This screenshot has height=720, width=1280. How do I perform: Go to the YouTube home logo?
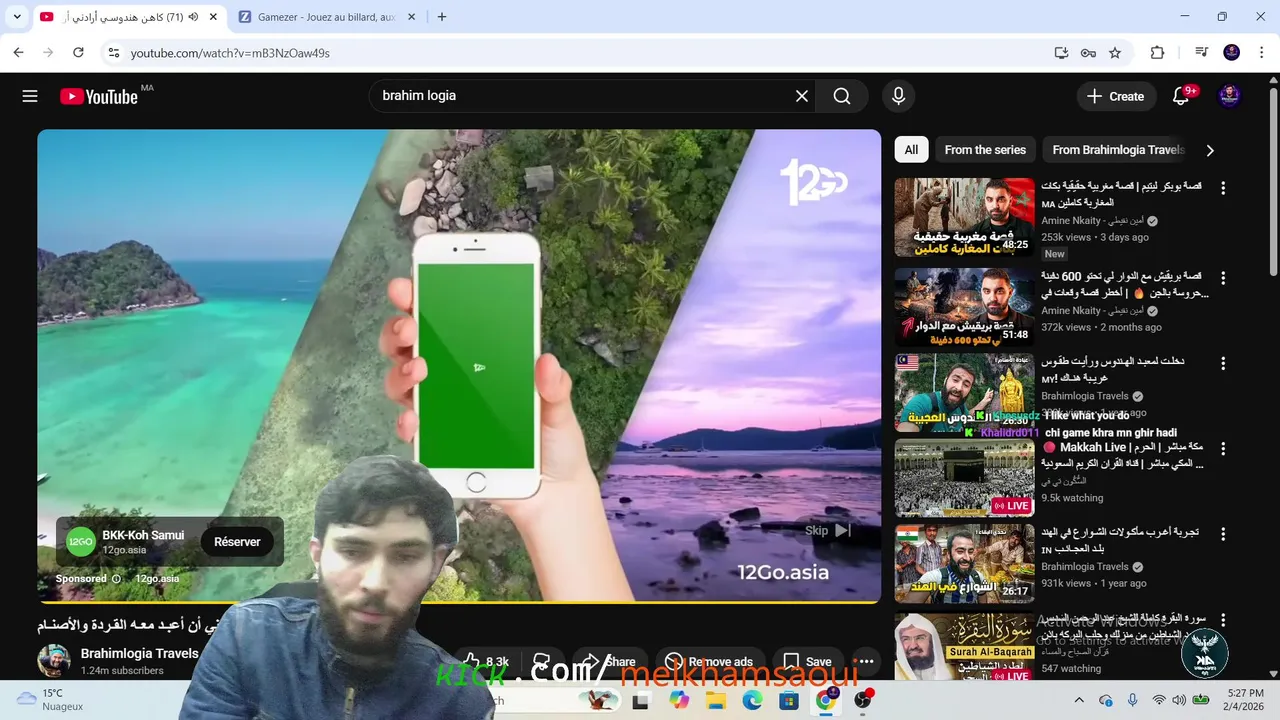[98, 96]
